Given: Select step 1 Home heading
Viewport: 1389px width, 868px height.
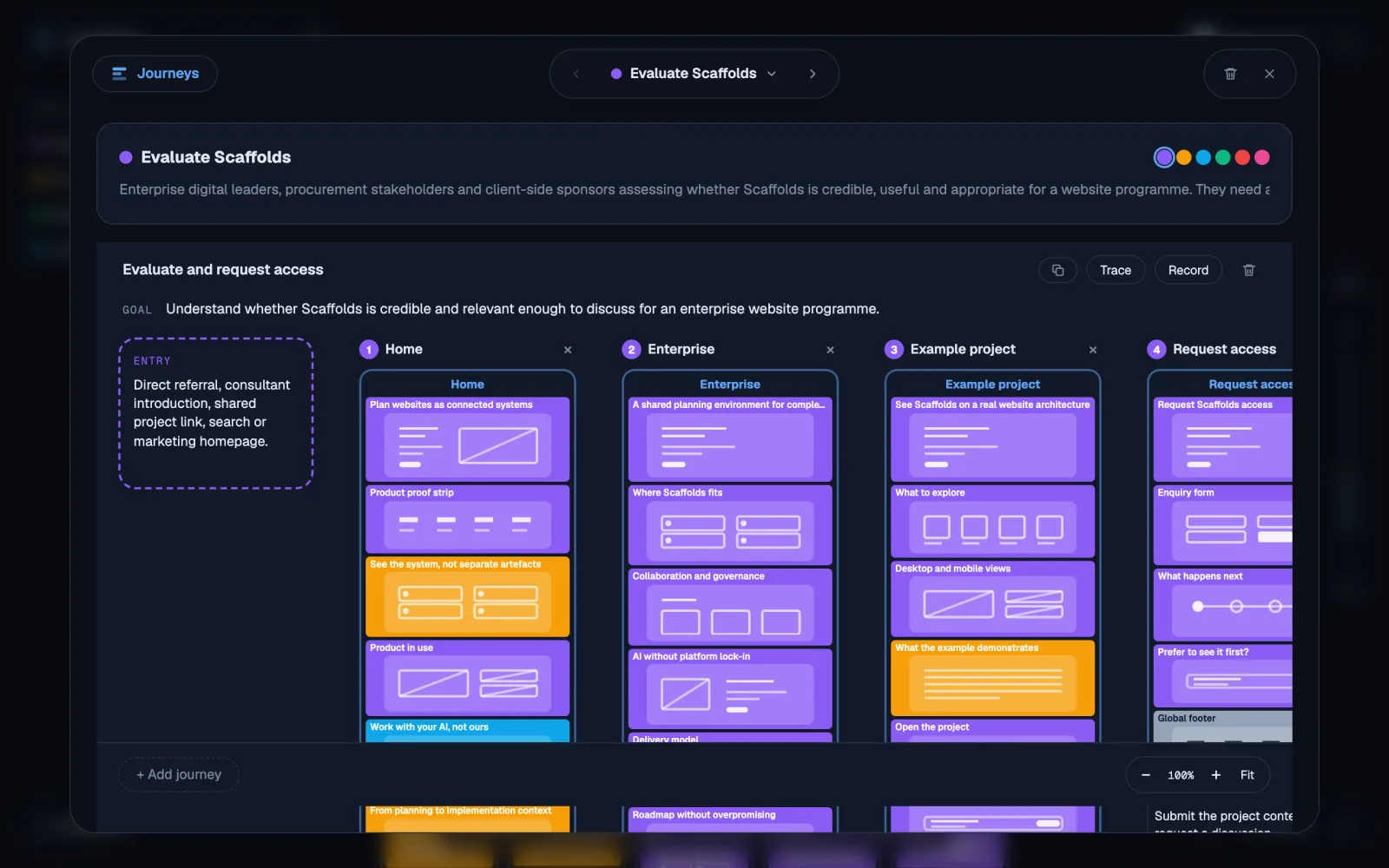Looking at the screenshot, I should (404, 349).
